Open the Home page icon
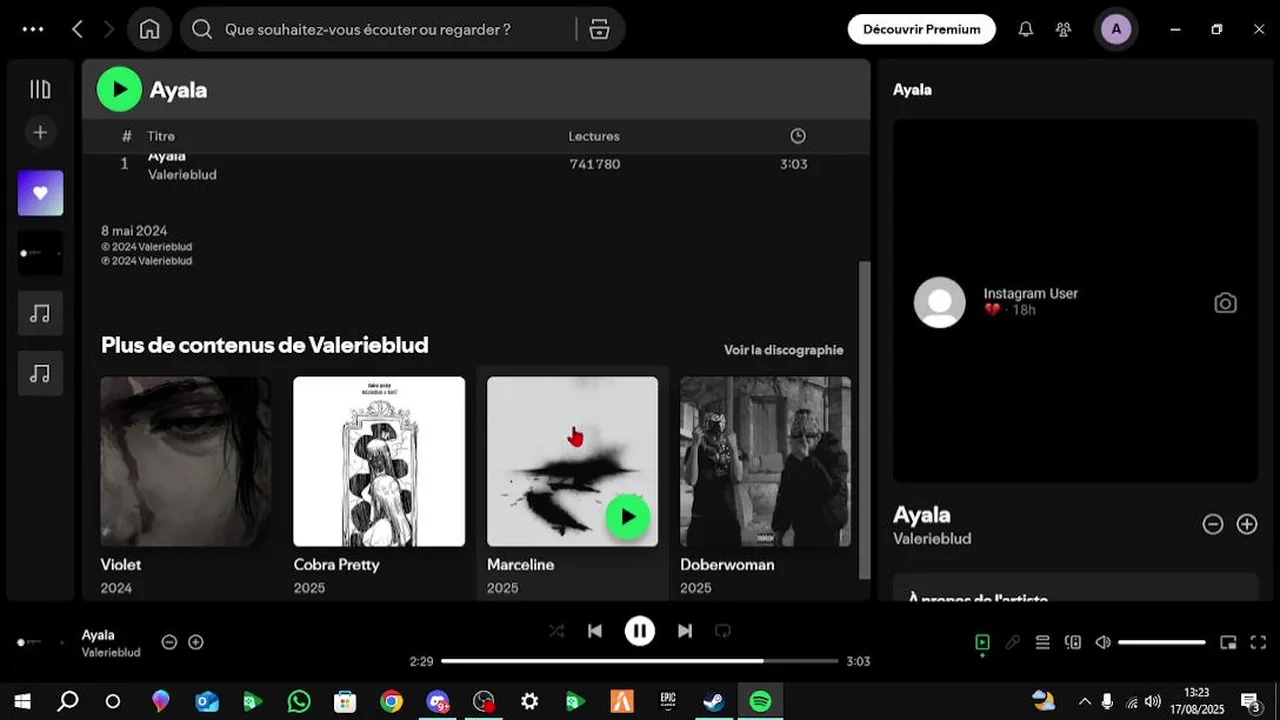This screenshot has height=720, width=1280. 149,29
